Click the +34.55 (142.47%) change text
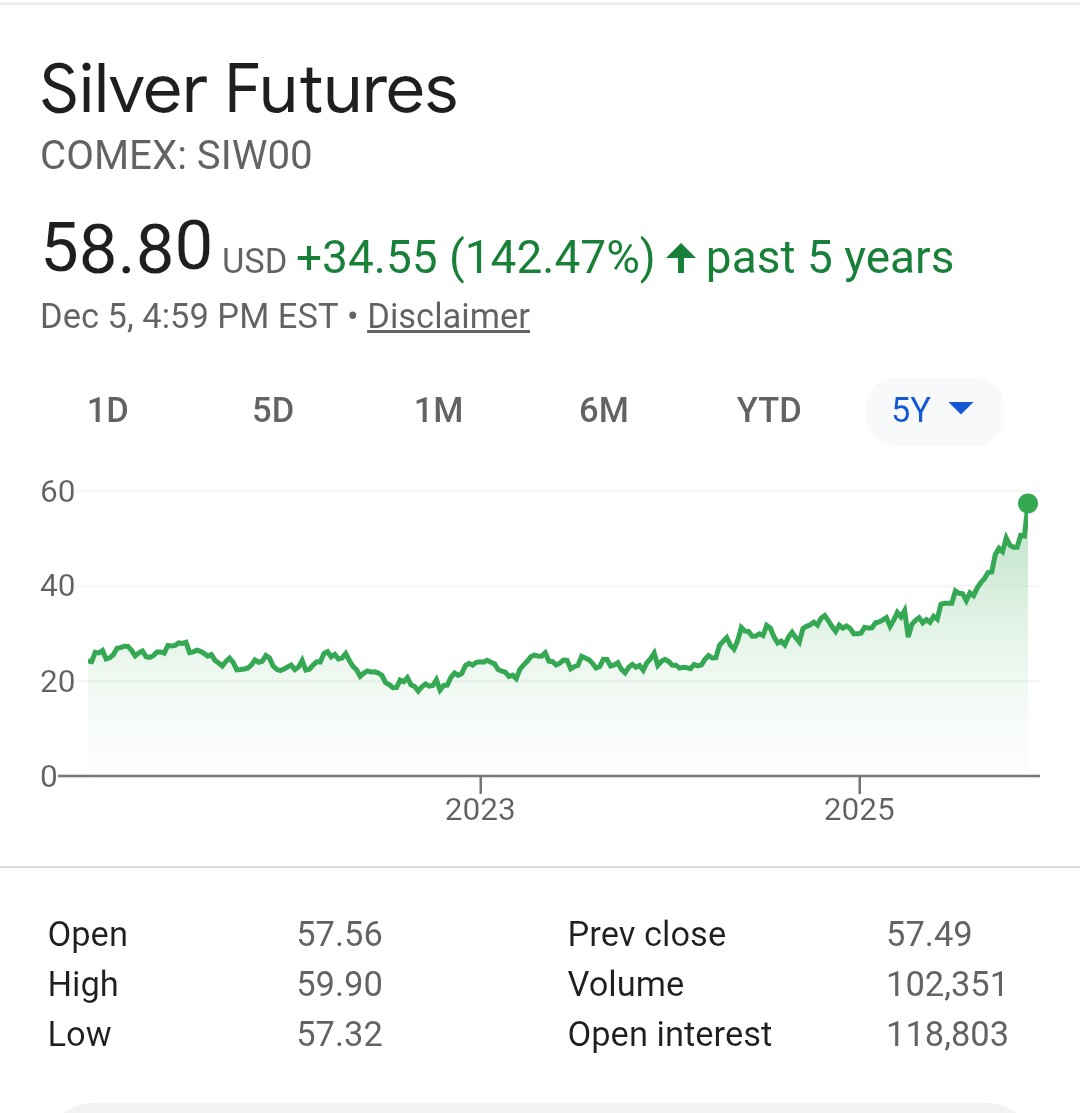The height and width of the screenshot is (1113, 1080). (476, 258)
